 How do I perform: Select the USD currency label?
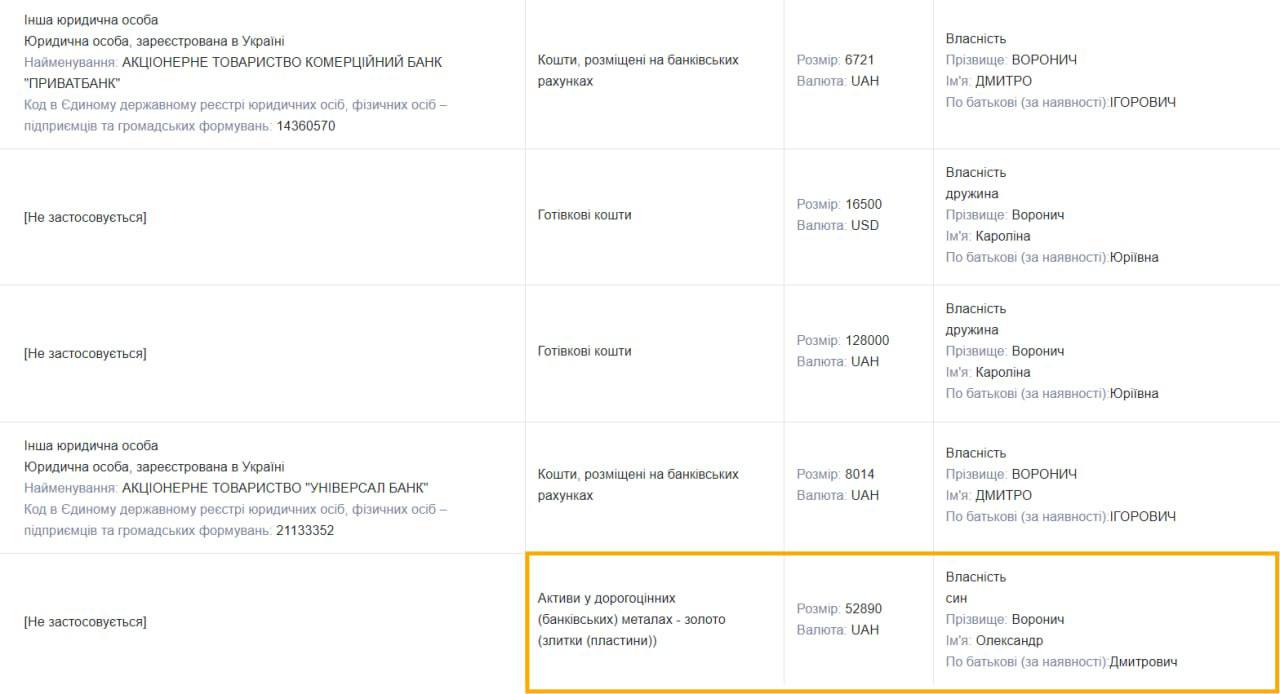(x=864, y=225)
